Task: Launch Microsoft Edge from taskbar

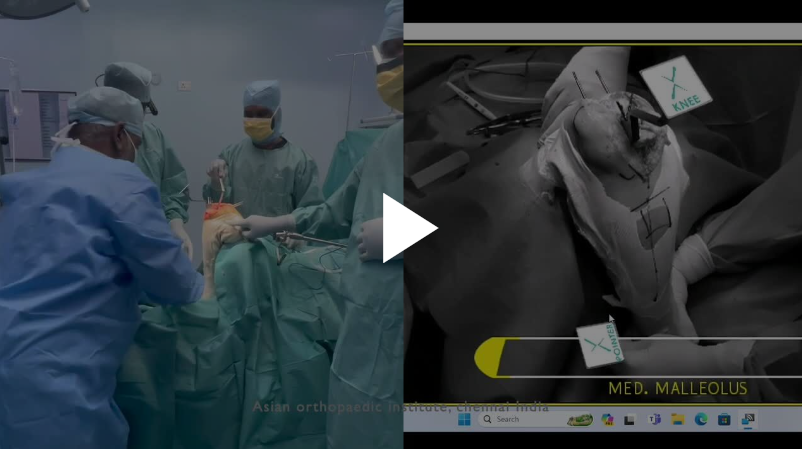Action: click(700, 420)
